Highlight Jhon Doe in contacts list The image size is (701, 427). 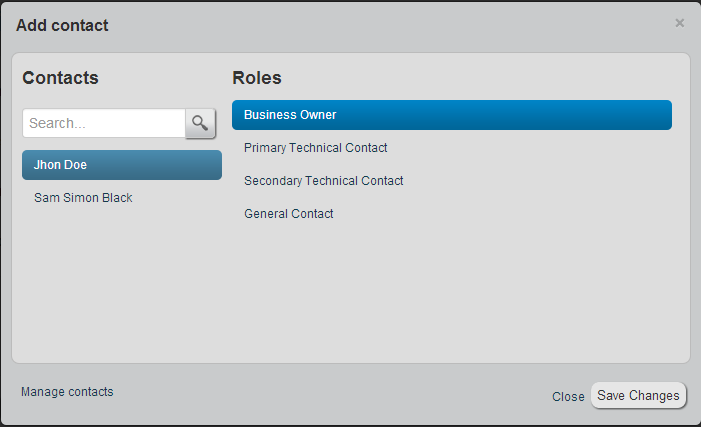point(121,165)
